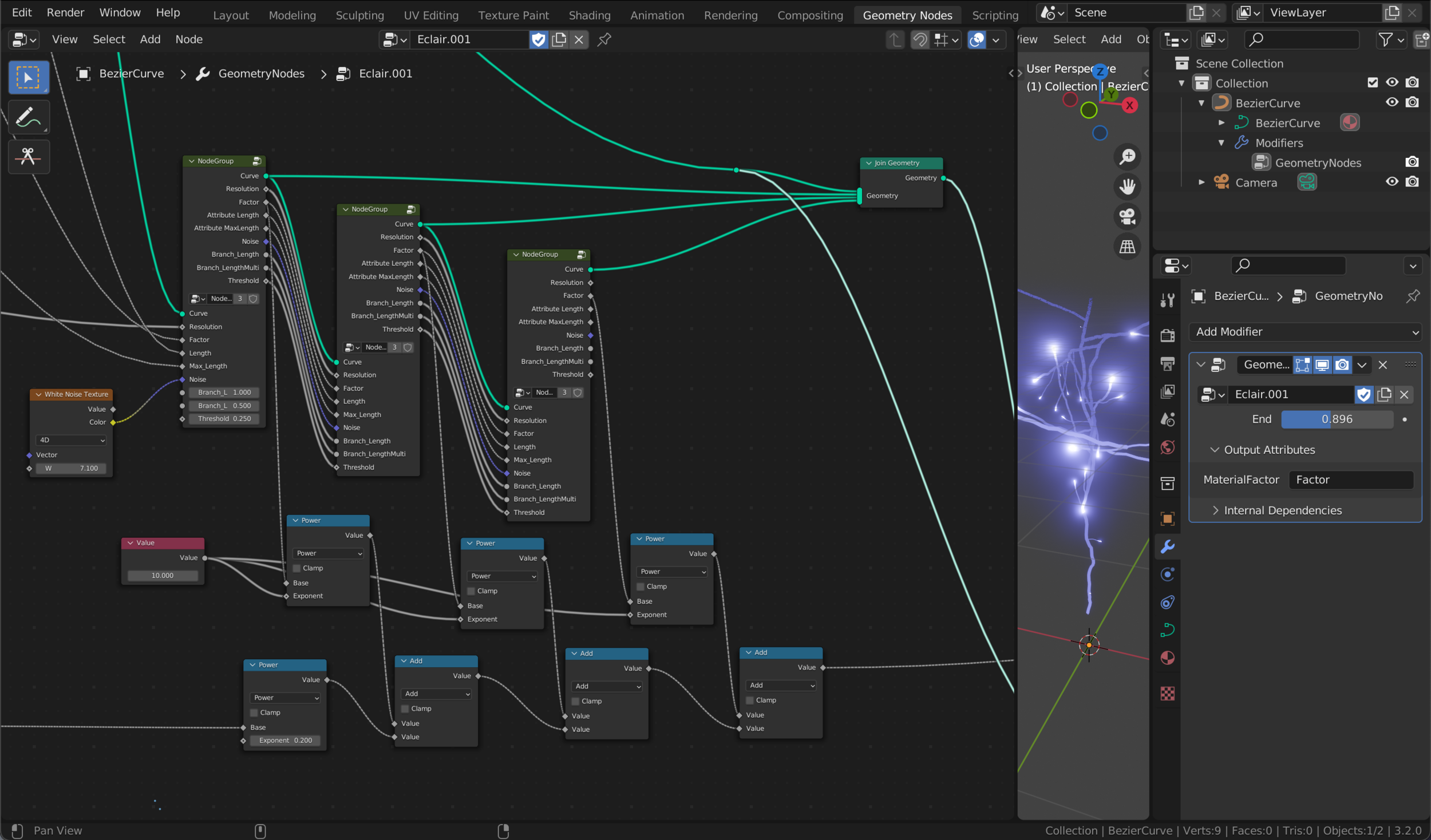1431x840 pixels.
Task: Open the 4D dimension dropdown on White Noise
Action: pyautogui.click(x=71, y=440)
